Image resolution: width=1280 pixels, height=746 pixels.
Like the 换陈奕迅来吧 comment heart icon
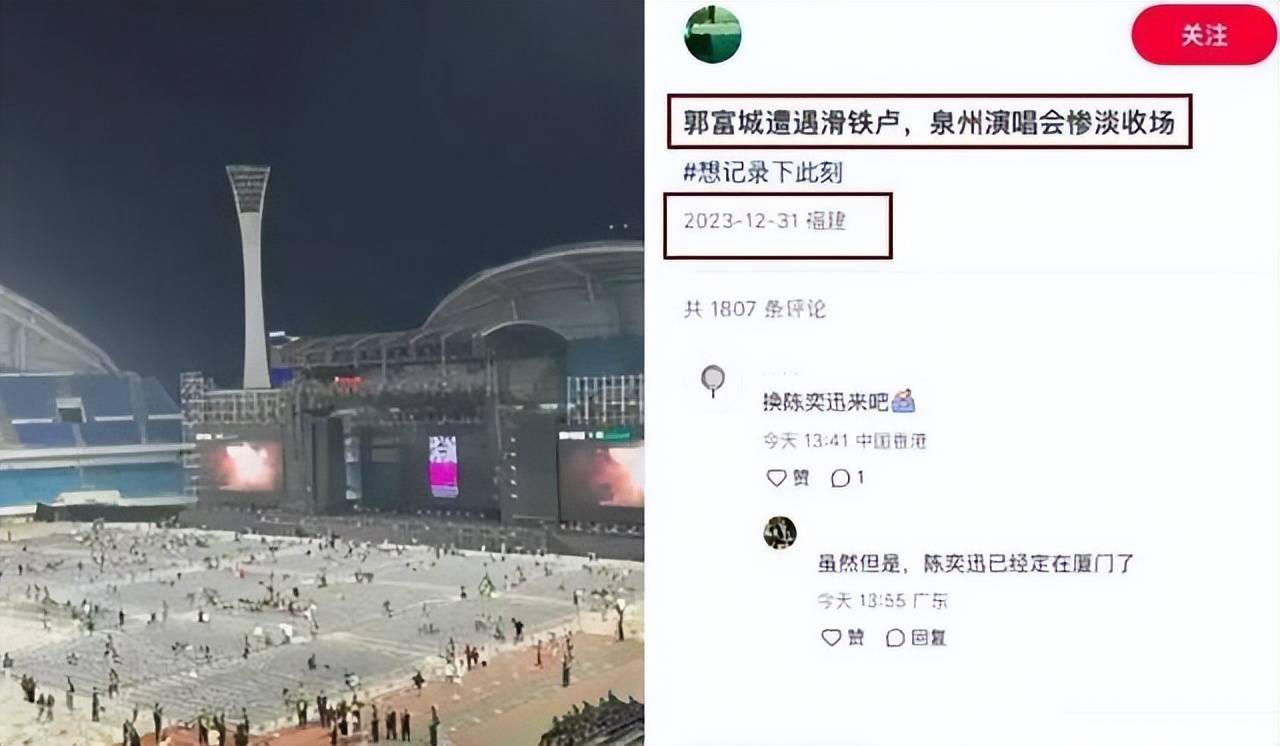click(776, 478)
